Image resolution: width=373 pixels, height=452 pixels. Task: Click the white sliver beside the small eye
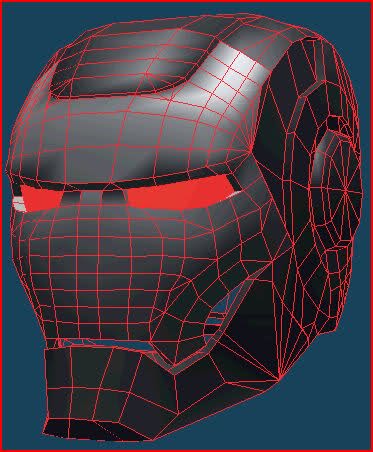click(x=19, y=204)
